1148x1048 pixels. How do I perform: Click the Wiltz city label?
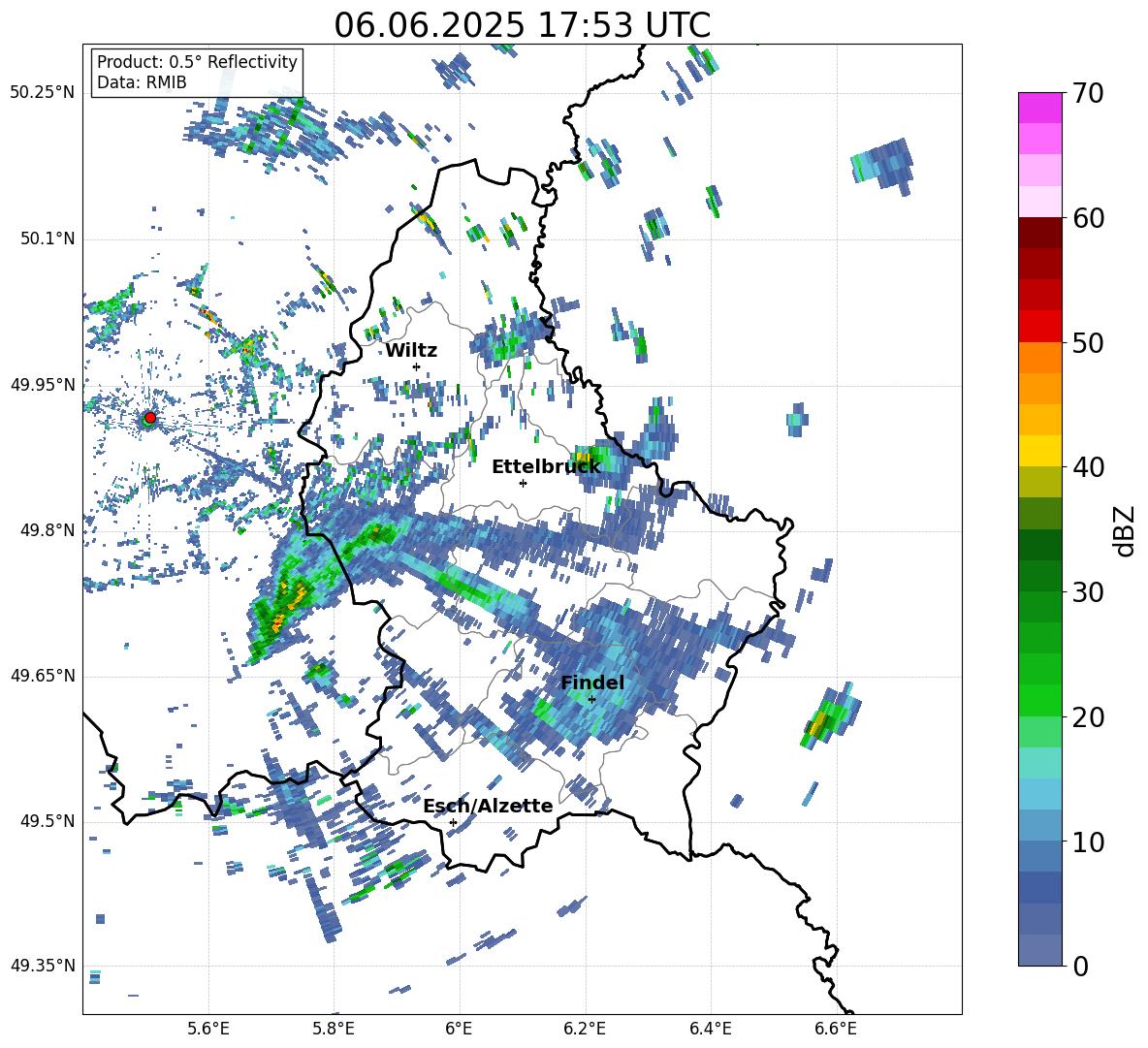411,351
